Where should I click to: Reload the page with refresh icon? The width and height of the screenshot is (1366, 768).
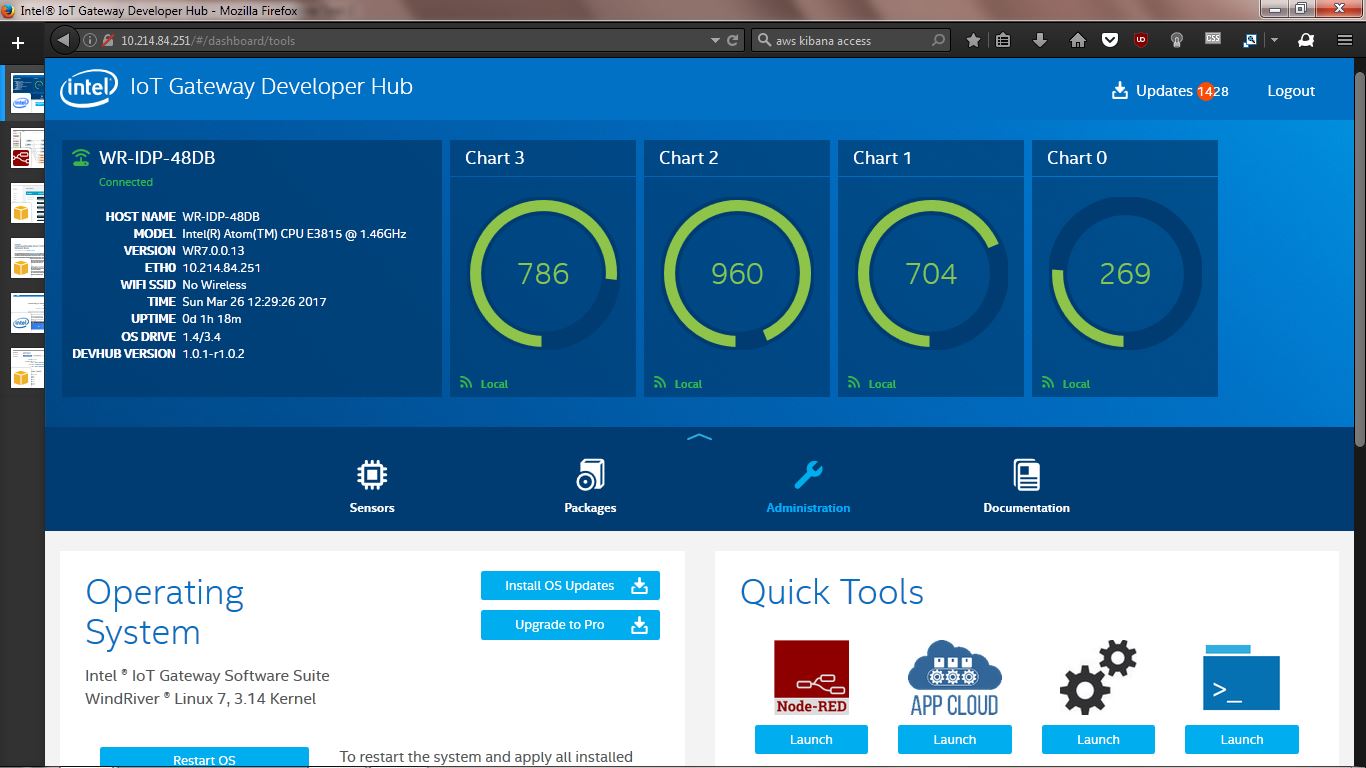tap(733, 41)
